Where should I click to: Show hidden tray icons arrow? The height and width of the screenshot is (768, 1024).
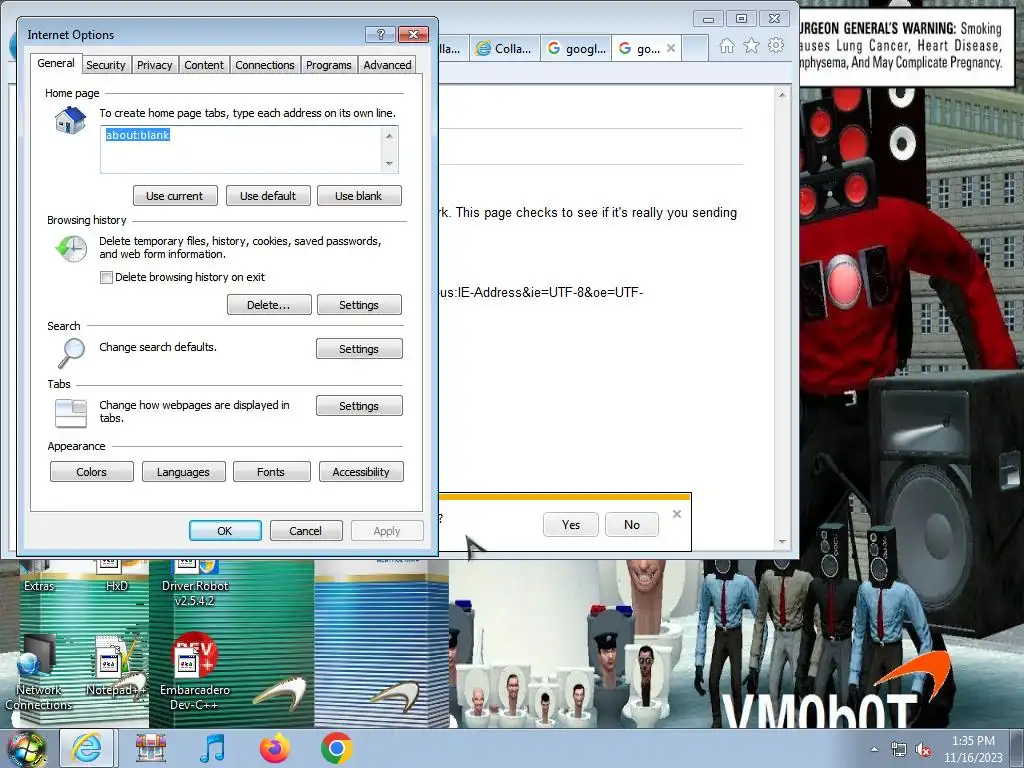[x=874, y=749]
